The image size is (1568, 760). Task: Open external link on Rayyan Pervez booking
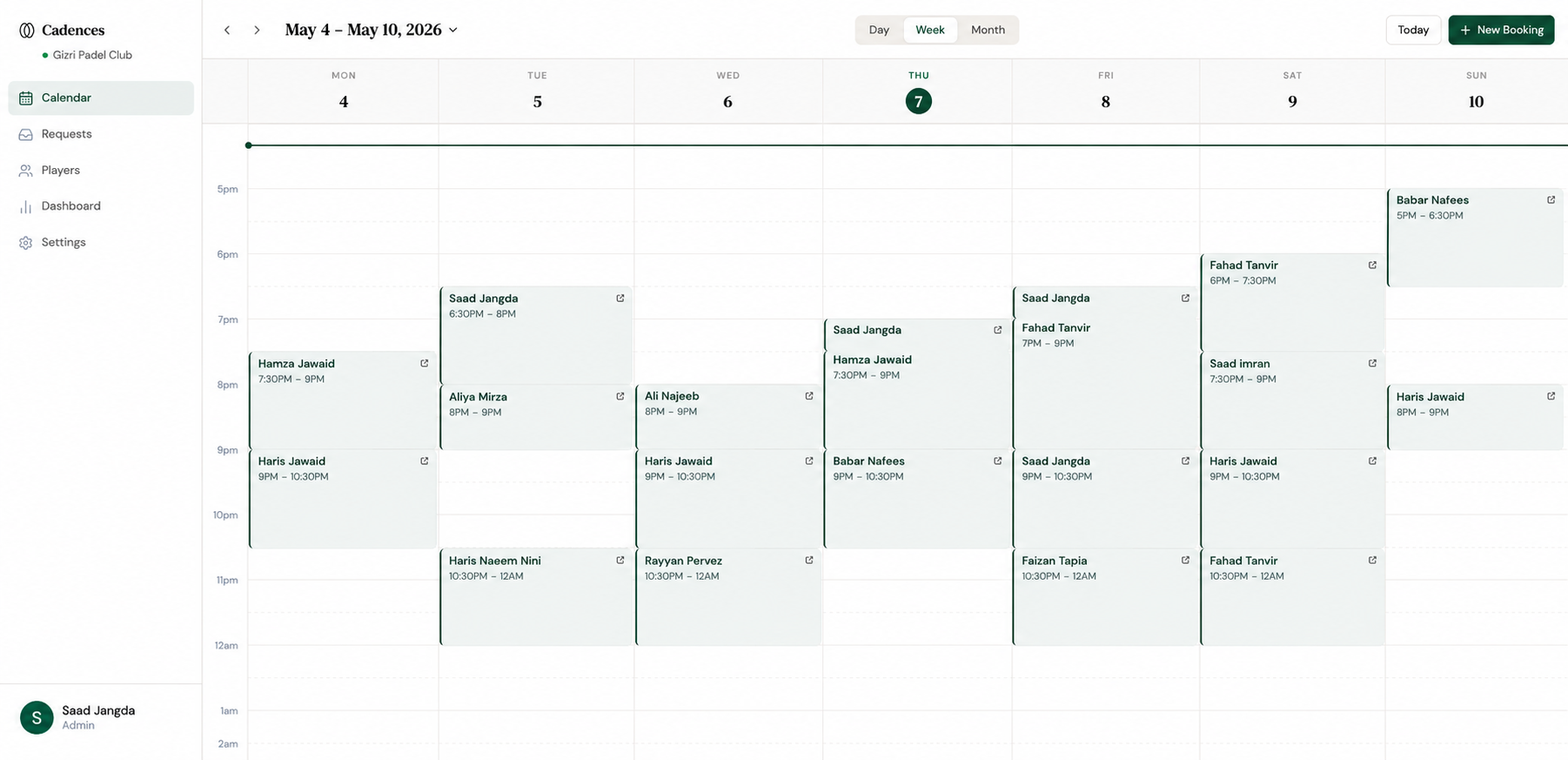pyautogui.click(x=809, y=561)
